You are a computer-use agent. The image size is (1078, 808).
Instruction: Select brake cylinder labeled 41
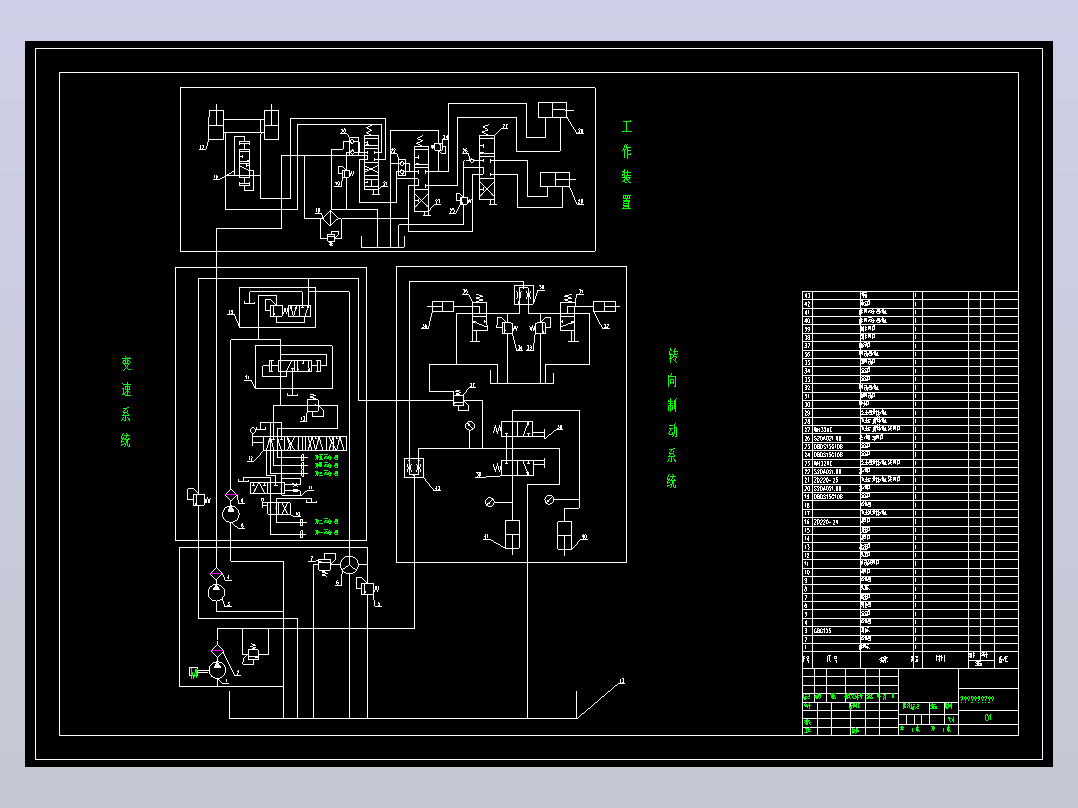512,536
